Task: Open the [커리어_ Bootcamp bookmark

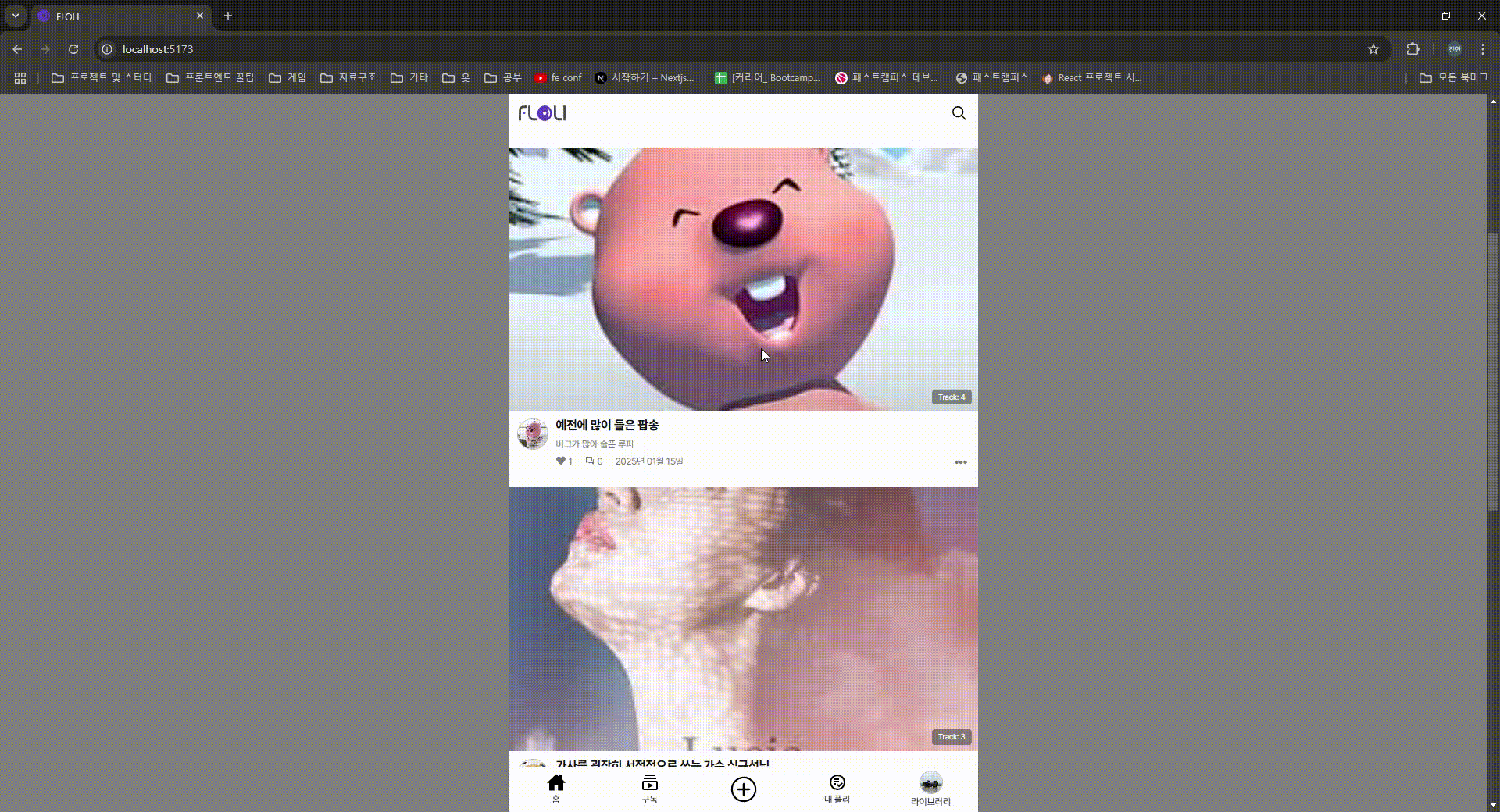Action: point(768,78)
